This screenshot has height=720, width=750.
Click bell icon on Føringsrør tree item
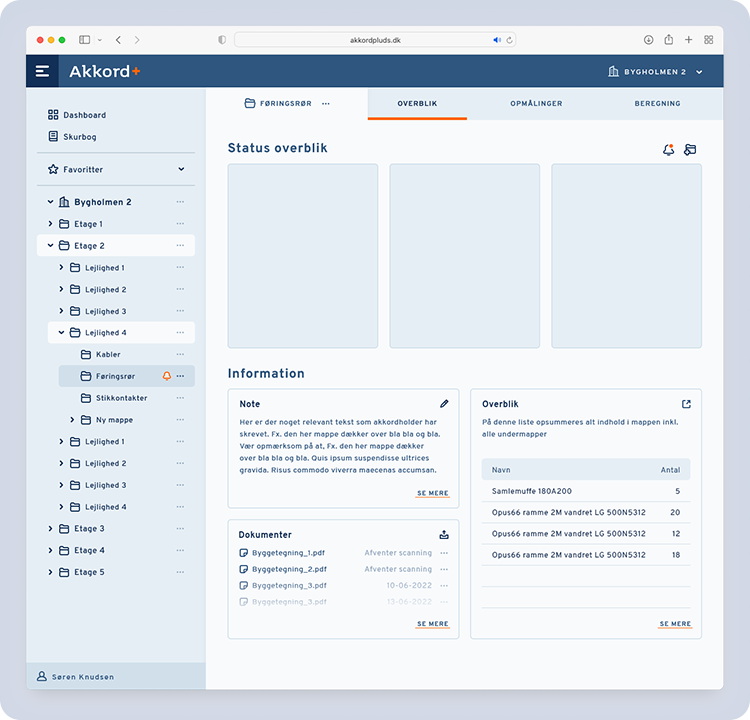167,376
